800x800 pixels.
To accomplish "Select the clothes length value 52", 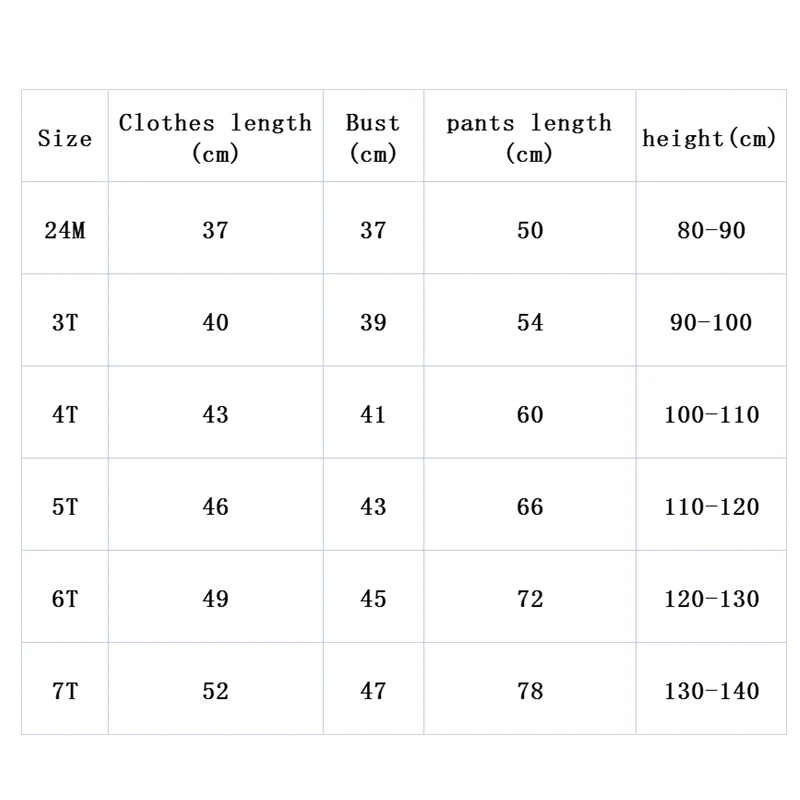I will click(216, 690).
